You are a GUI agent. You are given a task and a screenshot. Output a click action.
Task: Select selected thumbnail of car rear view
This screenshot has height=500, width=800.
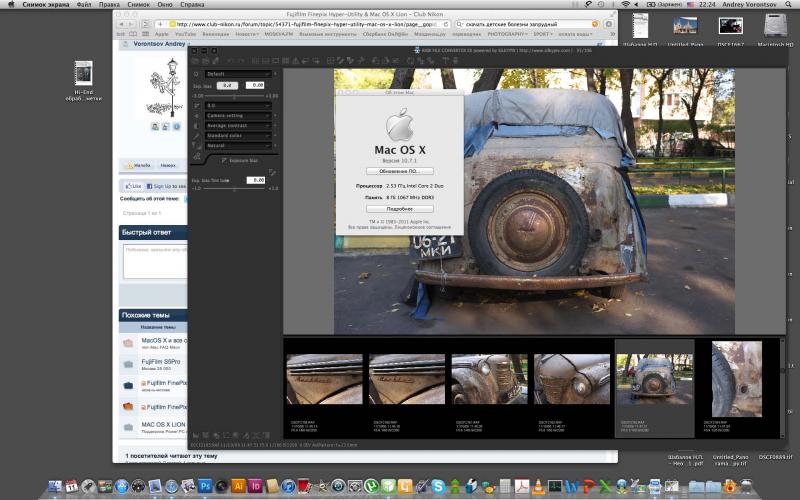pyautogui.click(x=654, y=379)
